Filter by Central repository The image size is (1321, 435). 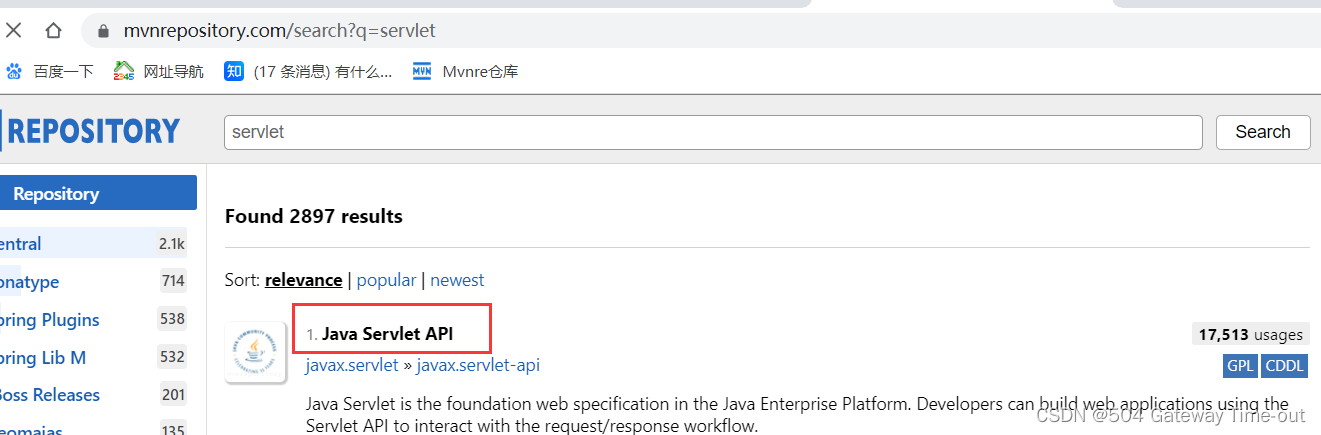point(21,244)
